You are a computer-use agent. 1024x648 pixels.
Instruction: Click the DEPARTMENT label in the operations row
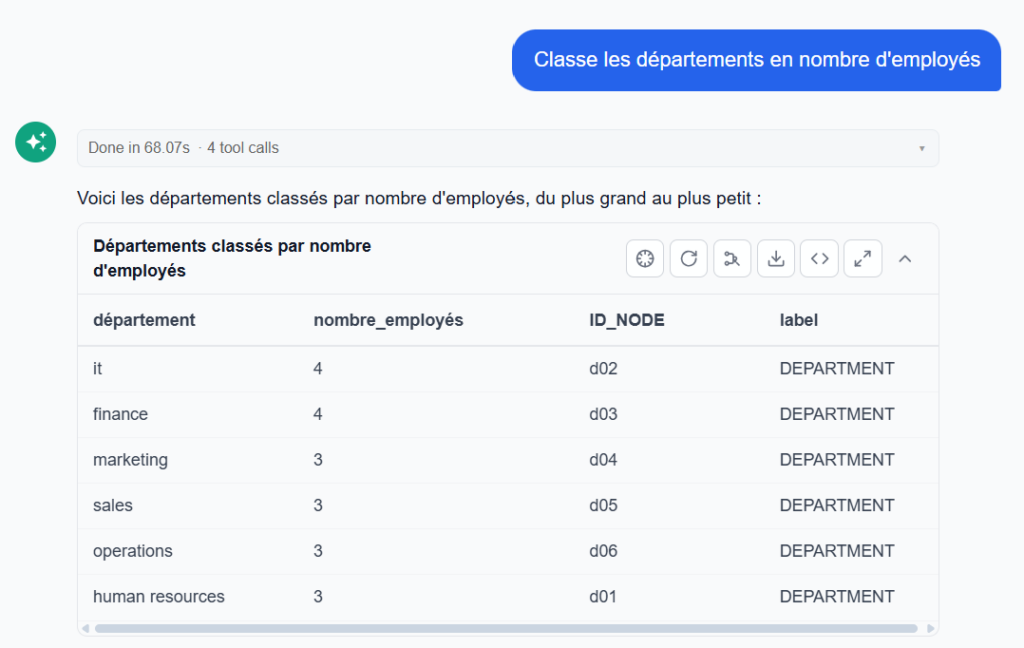click(x=837, y=551)
